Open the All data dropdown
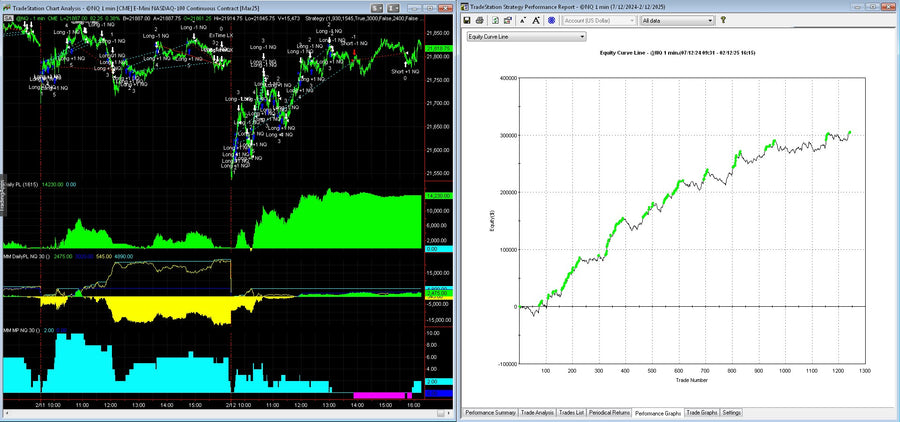This screenshot has height=422, width=900. 677,20
